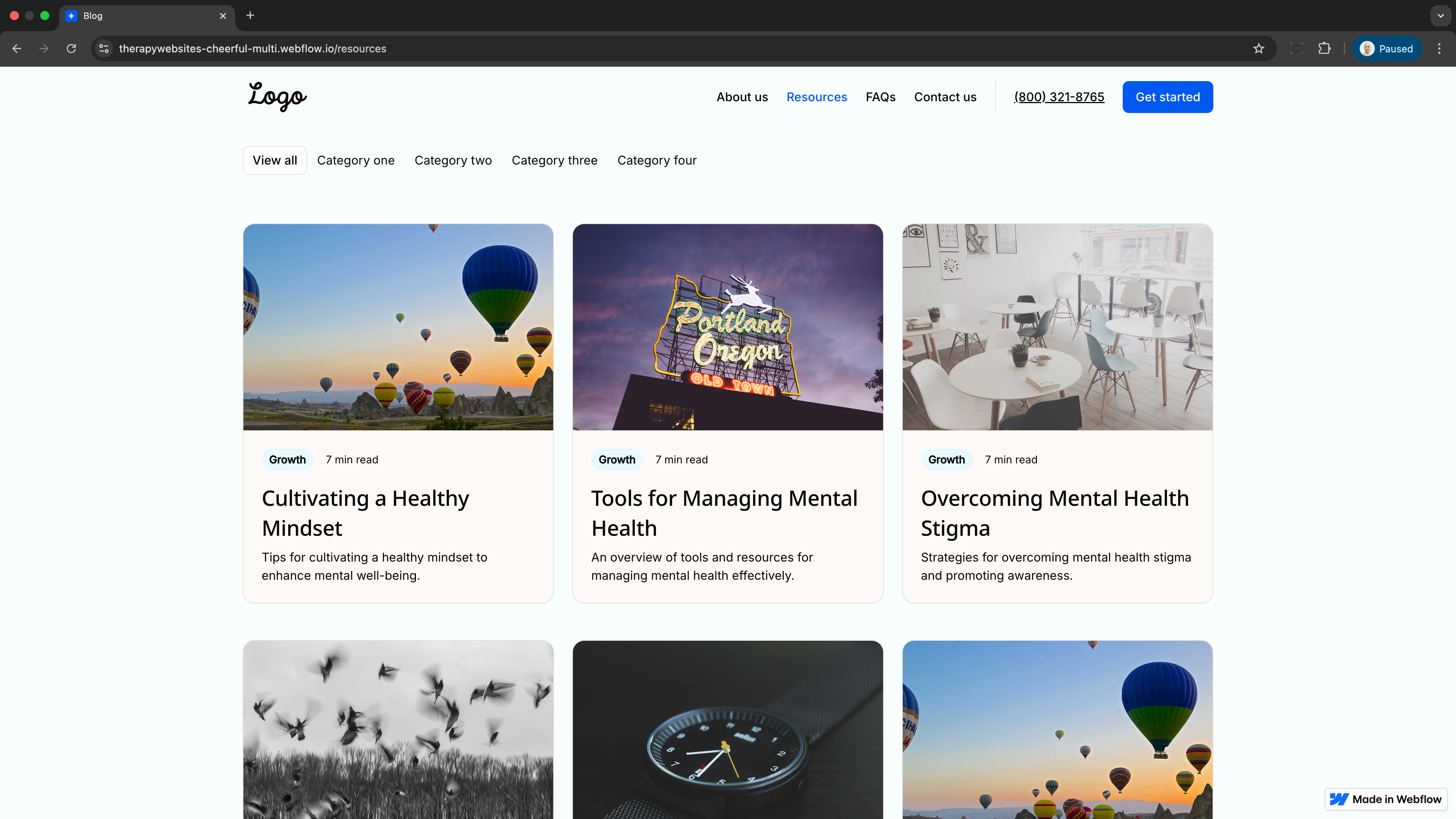
Task: Select the View all filter
Action: (x=275, y=160)
